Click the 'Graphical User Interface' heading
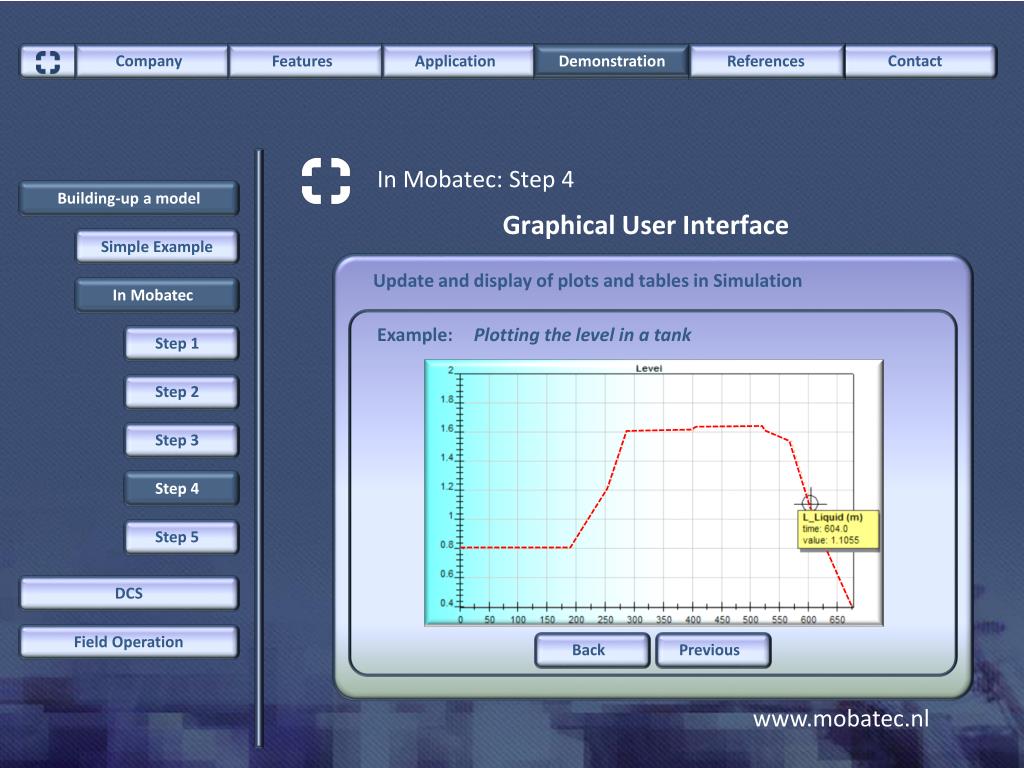The image size is (1024, 768). coord(645,225)
